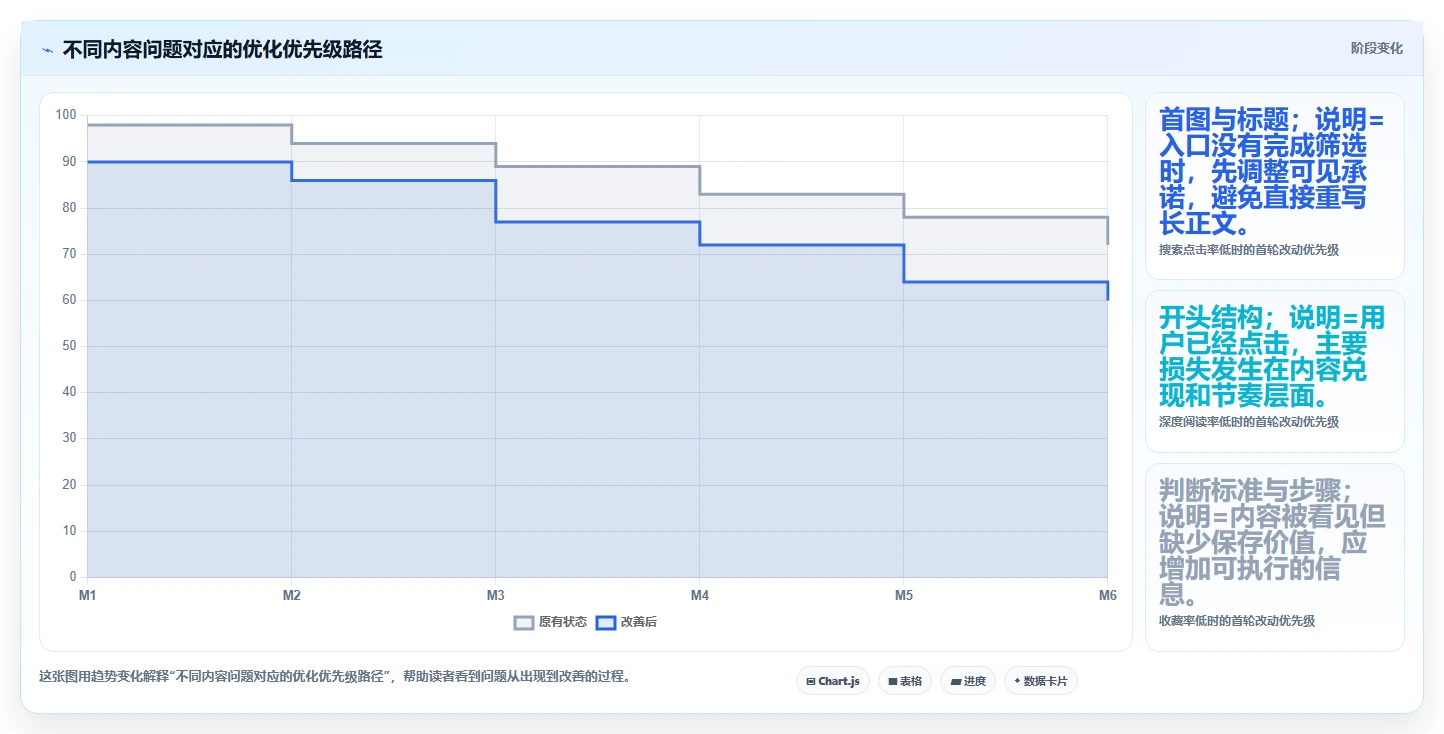Click the M5 x-axis label
1444x734 pixels.
tap(903, 596)
